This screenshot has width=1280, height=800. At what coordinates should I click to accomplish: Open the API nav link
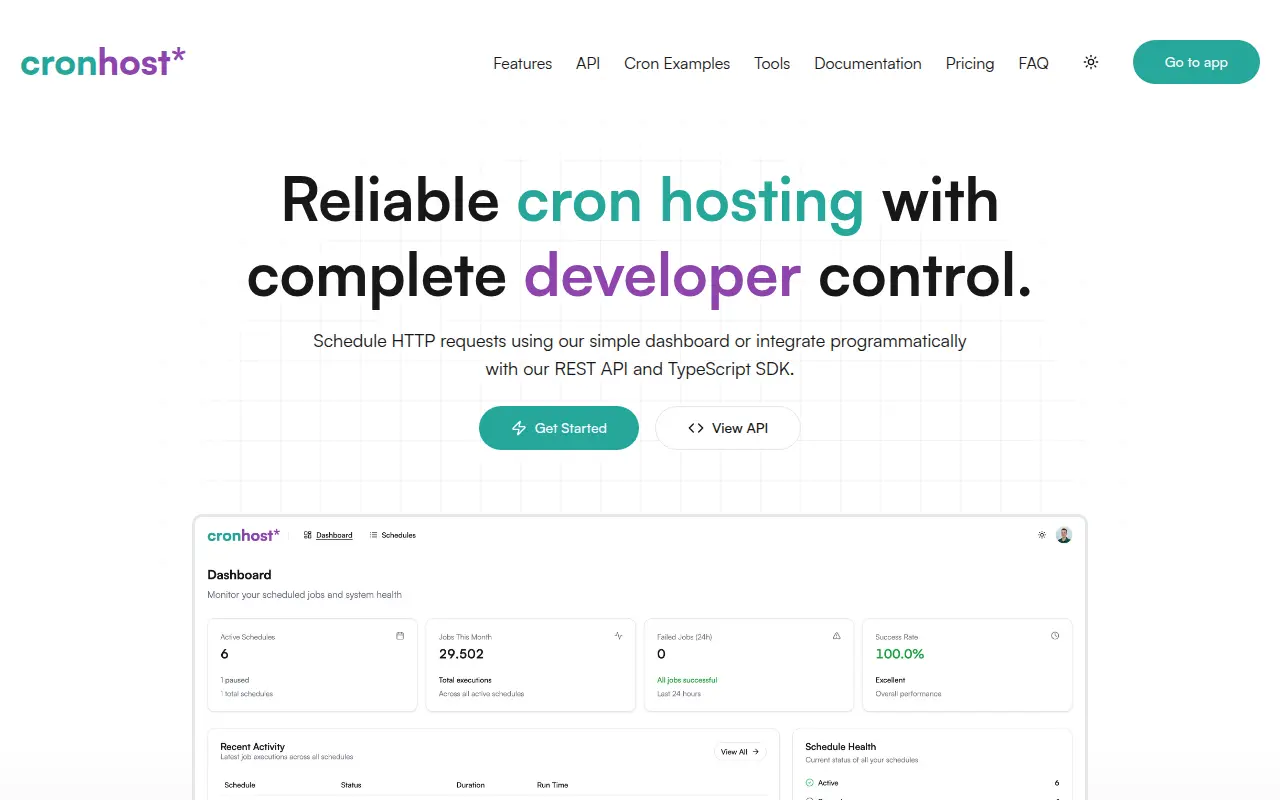click(588, 63)
